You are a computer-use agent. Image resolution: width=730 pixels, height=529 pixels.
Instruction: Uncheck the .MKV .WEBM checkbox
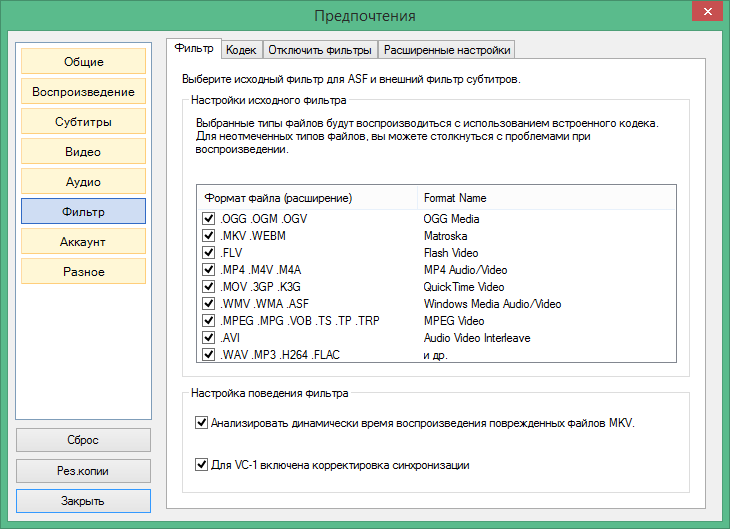208,236
